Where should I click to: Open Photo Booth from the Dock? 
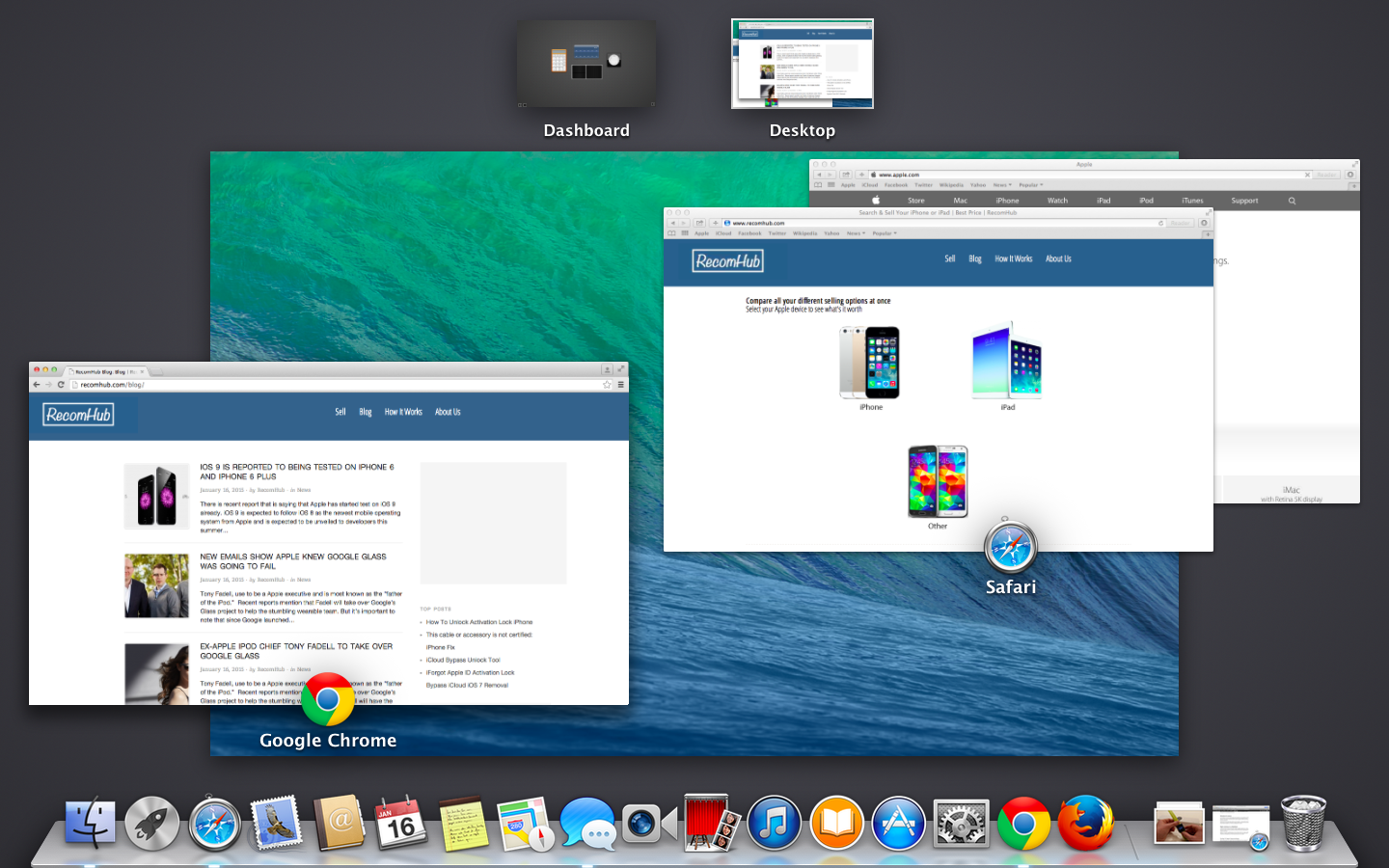point(712,823)
